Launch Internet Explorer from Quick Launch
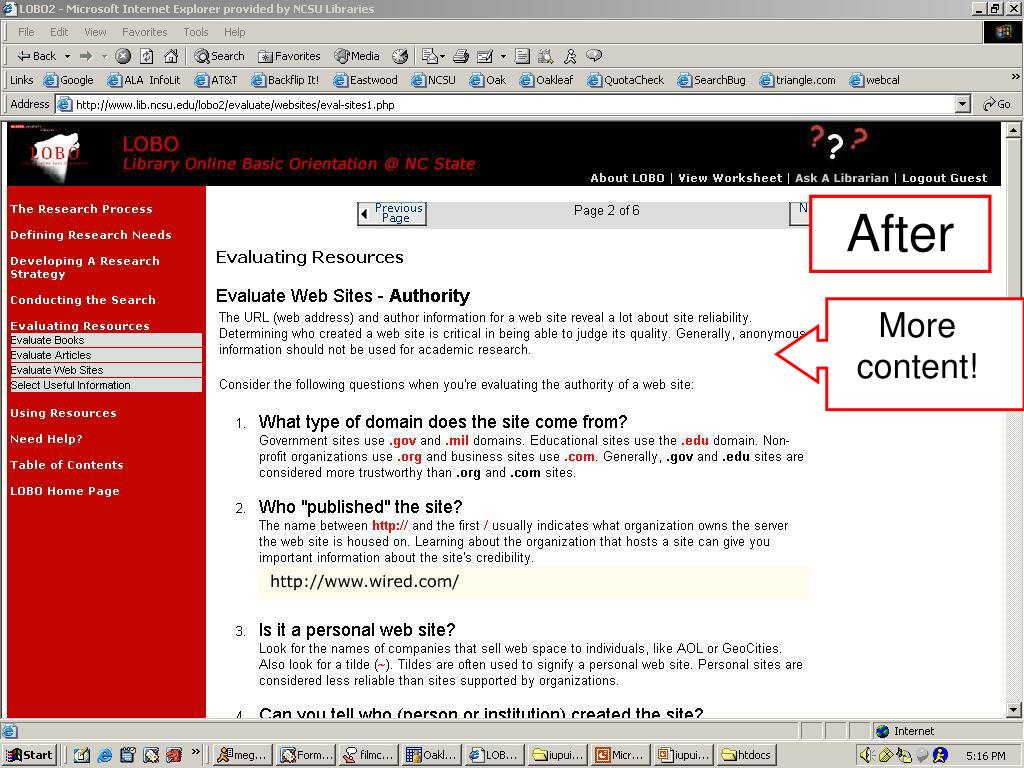 (104, 755)
